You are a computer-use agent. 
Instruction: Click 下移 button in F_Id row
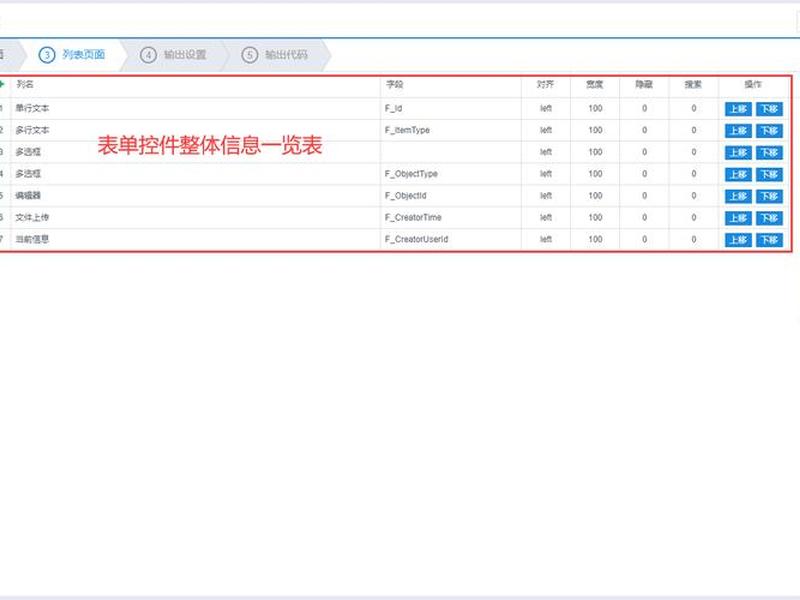[769, 109]
